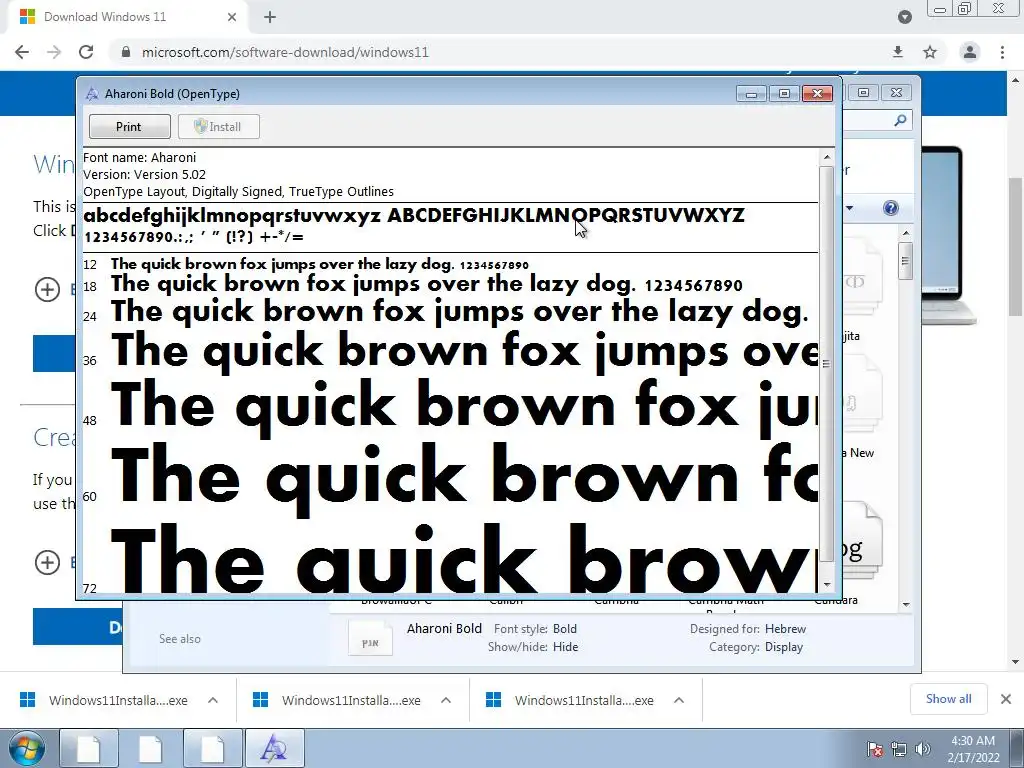Click the See also text in Fonts window
Image resolution: width=1024 pixels, height=768 pixels.
pyautogui.click(x=180, y=639)
